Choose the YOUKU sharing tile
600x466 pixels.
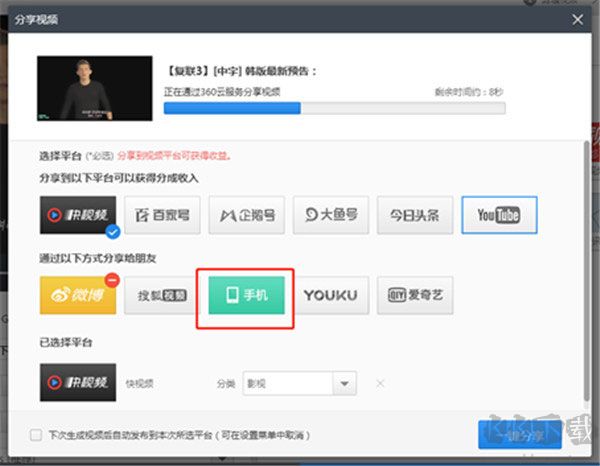[331, 295]
